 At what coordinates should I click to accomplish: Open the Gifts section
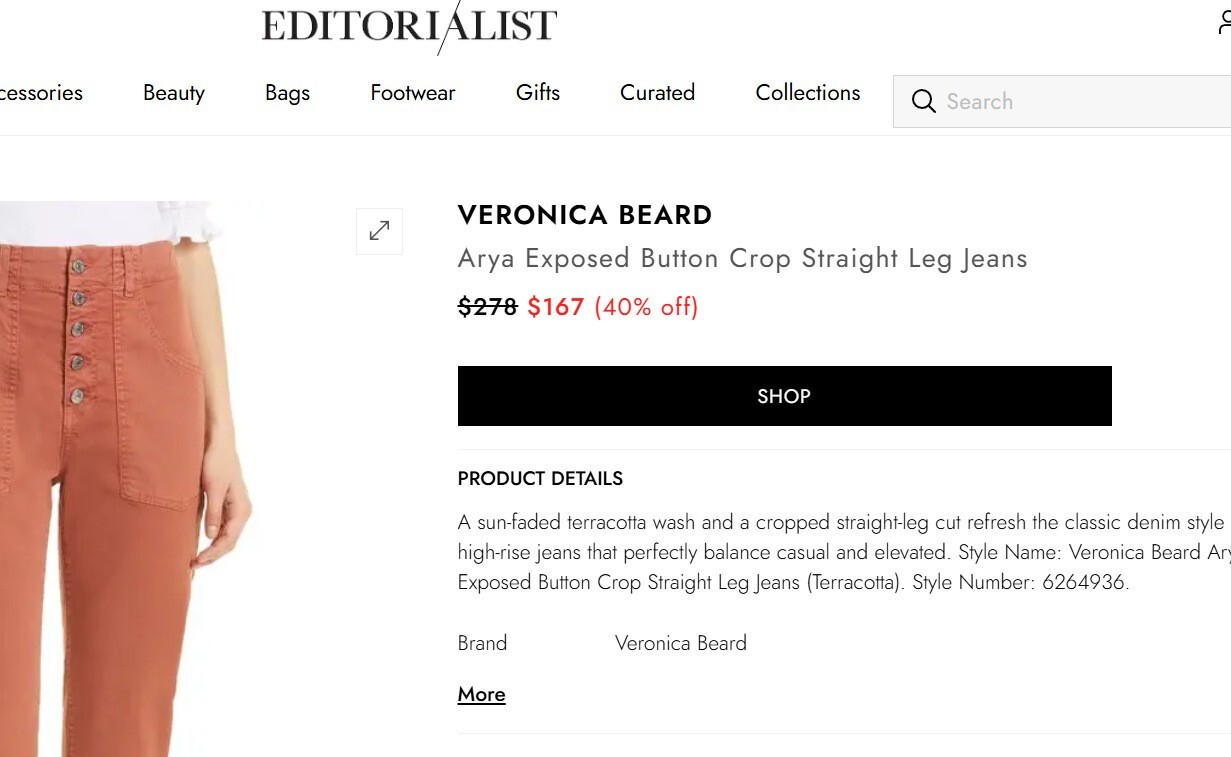pos(538,93)
